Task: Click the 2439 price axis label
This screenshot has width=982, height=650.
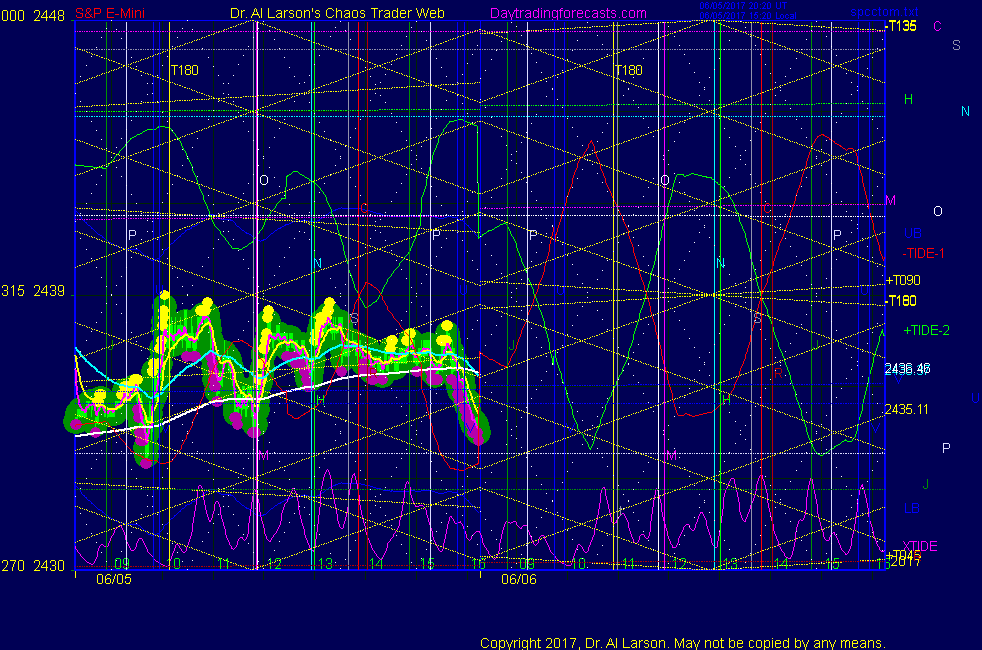Action: pyautogui.click(x=49, y=291)
